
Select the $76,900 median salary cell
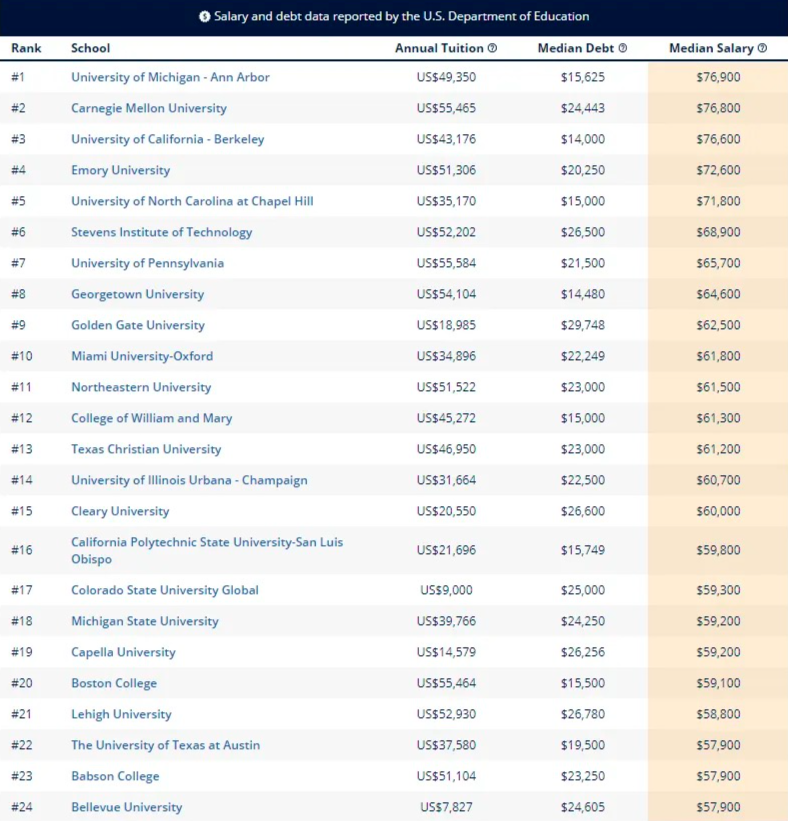(718, 77)
